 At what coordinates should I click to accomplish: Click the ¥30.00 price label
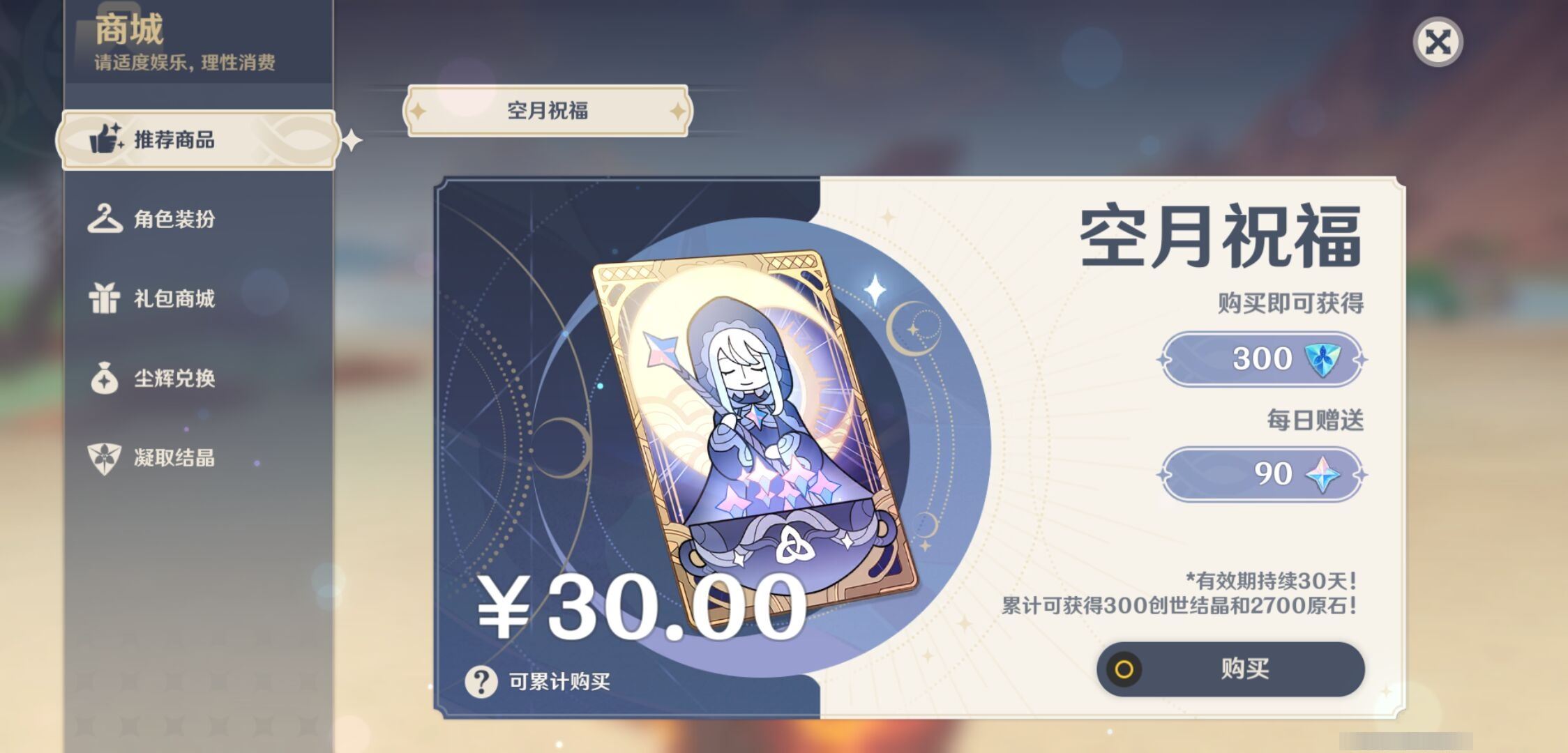pos(642,607)
